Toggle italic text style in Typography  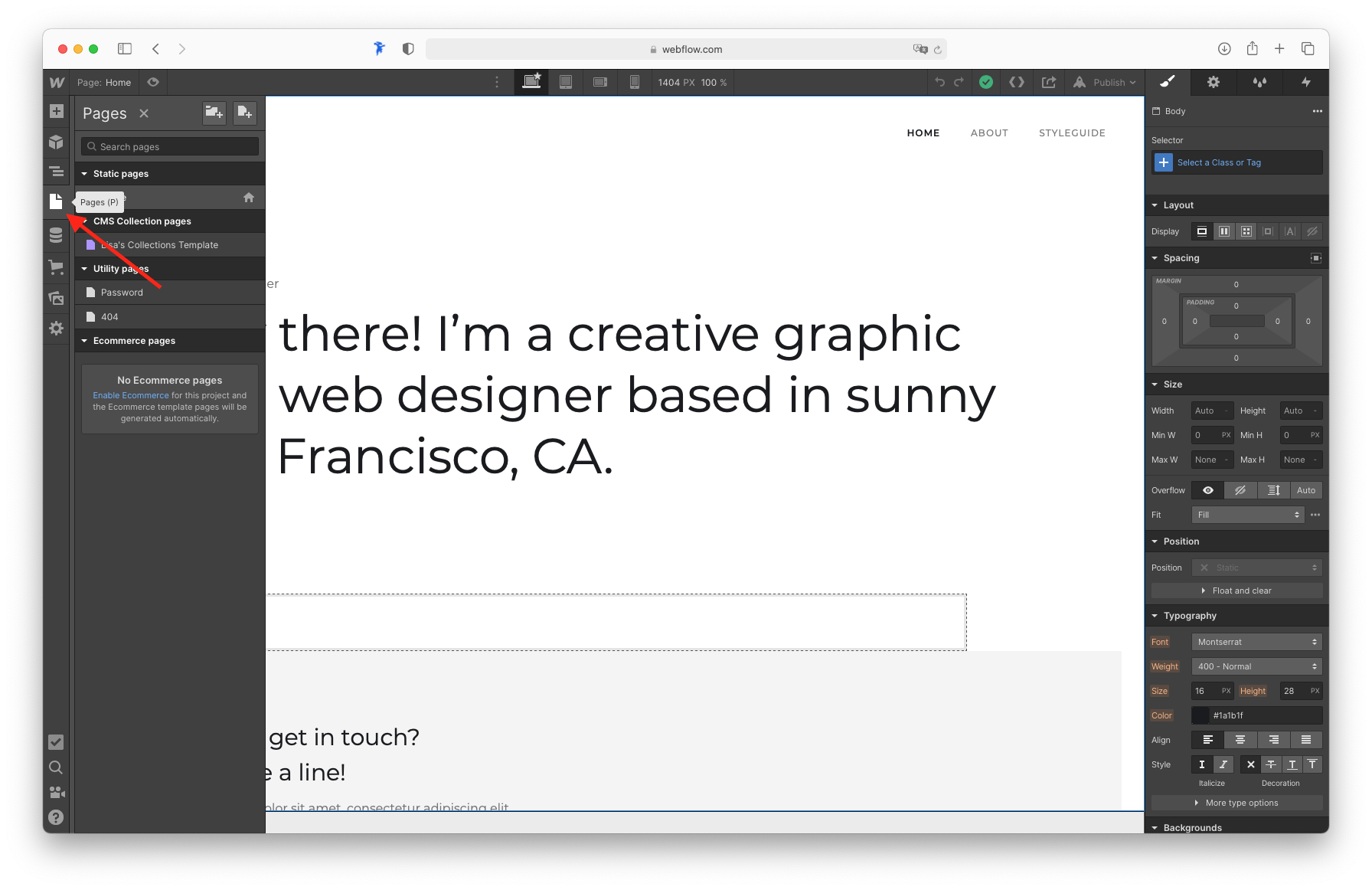click(1223, 764)
